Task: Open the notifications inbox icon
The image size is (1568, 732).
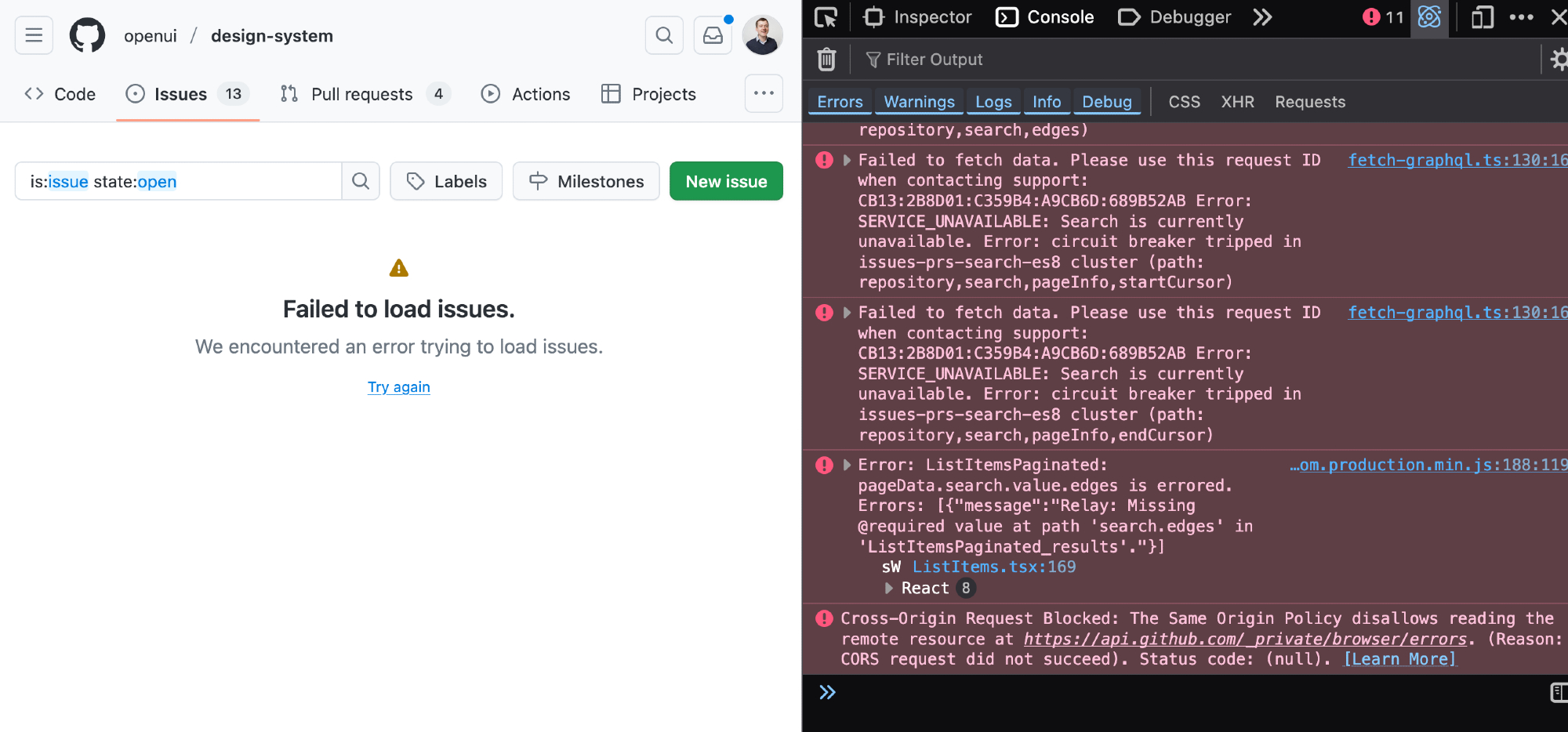Action: (x=713, y=35)
